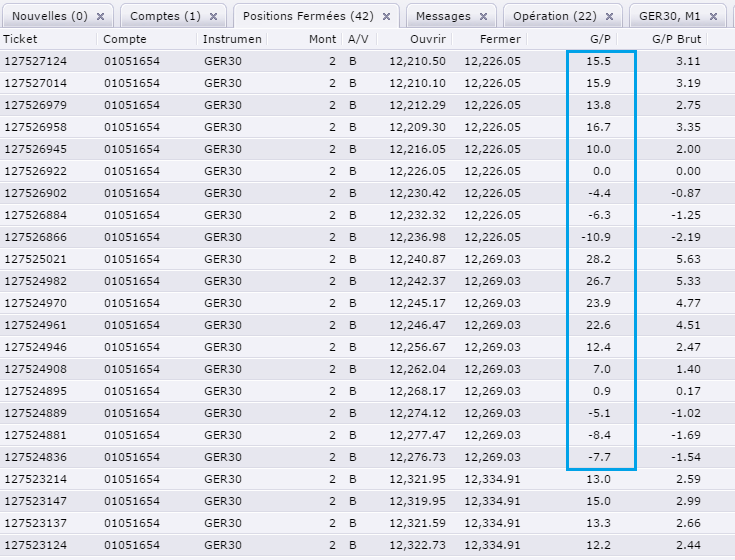Click G/P value -10.9

[596, 237]
